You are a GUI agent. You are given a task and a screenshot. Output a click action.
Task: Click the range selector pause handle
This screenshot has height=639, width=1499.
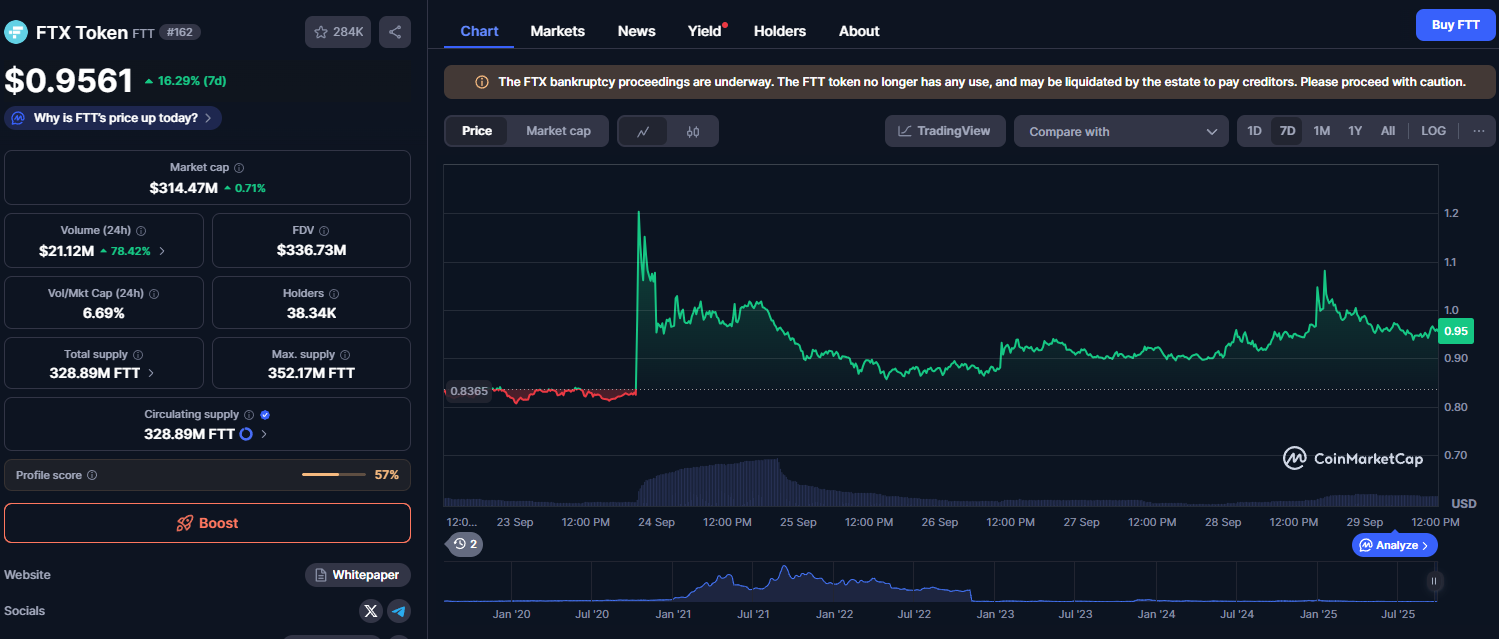pos(1434,581)
